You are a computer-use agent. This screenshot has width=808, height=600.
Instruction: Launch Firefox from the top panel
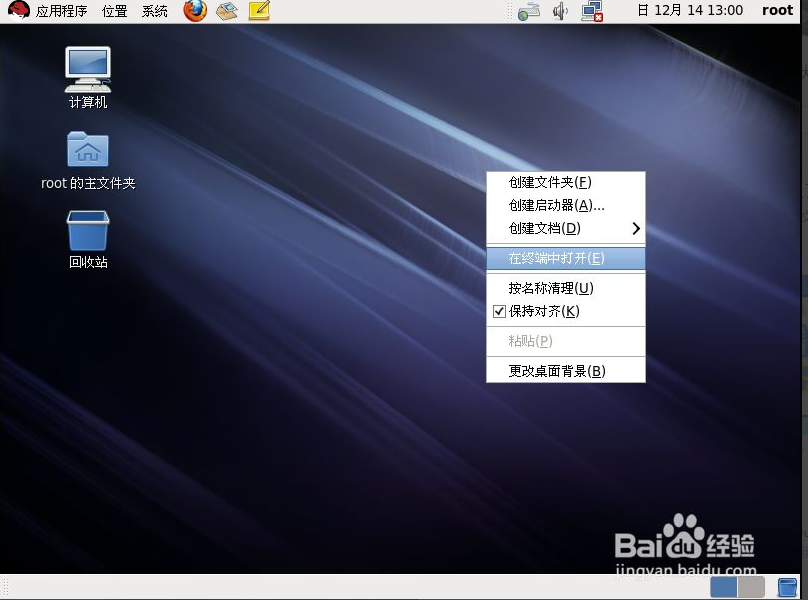click(x=195, y=11)
